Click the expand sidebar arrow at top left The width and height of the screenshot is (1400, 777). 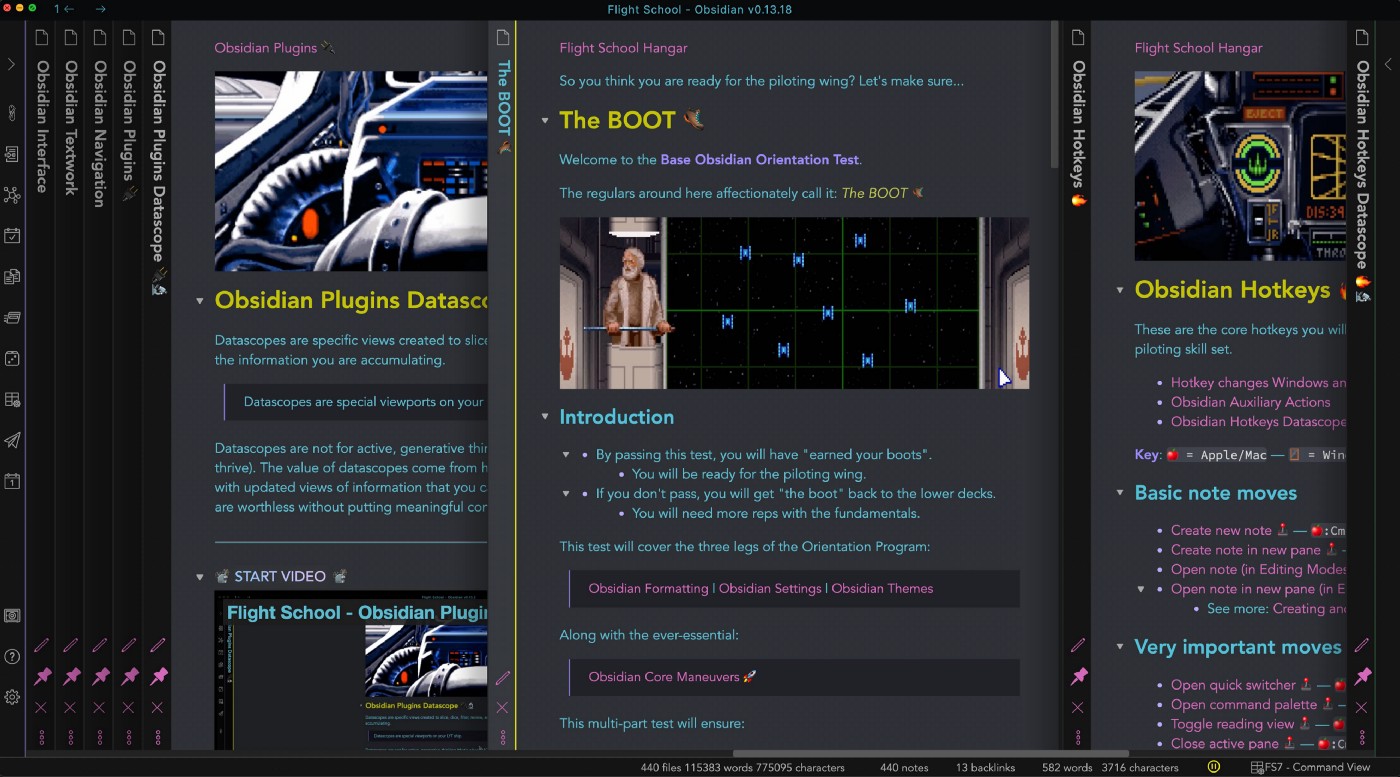pos(13,64)
